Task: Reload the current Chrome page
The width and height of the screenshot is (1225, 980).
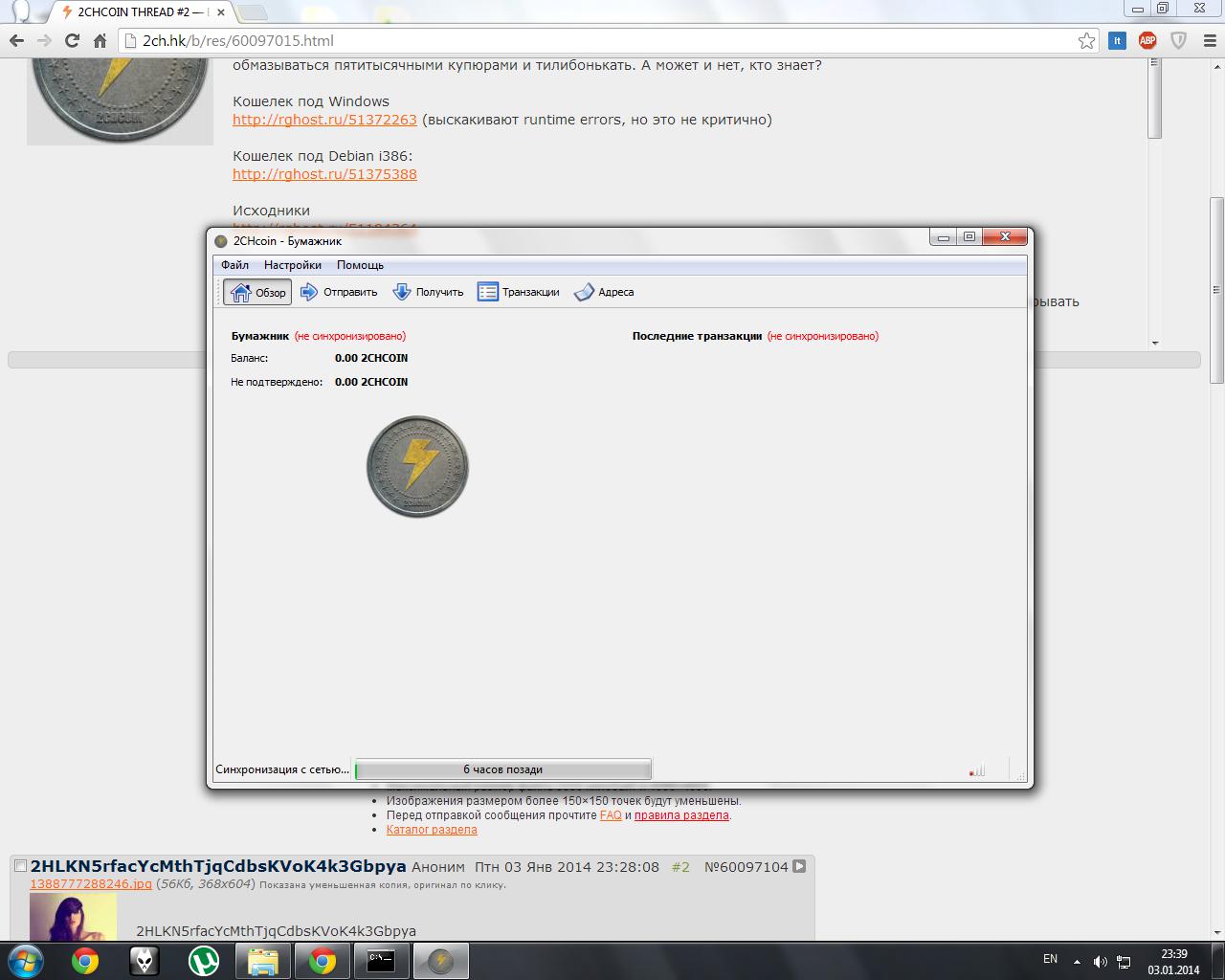Action: pyautogui.click(x=72, y=40)
